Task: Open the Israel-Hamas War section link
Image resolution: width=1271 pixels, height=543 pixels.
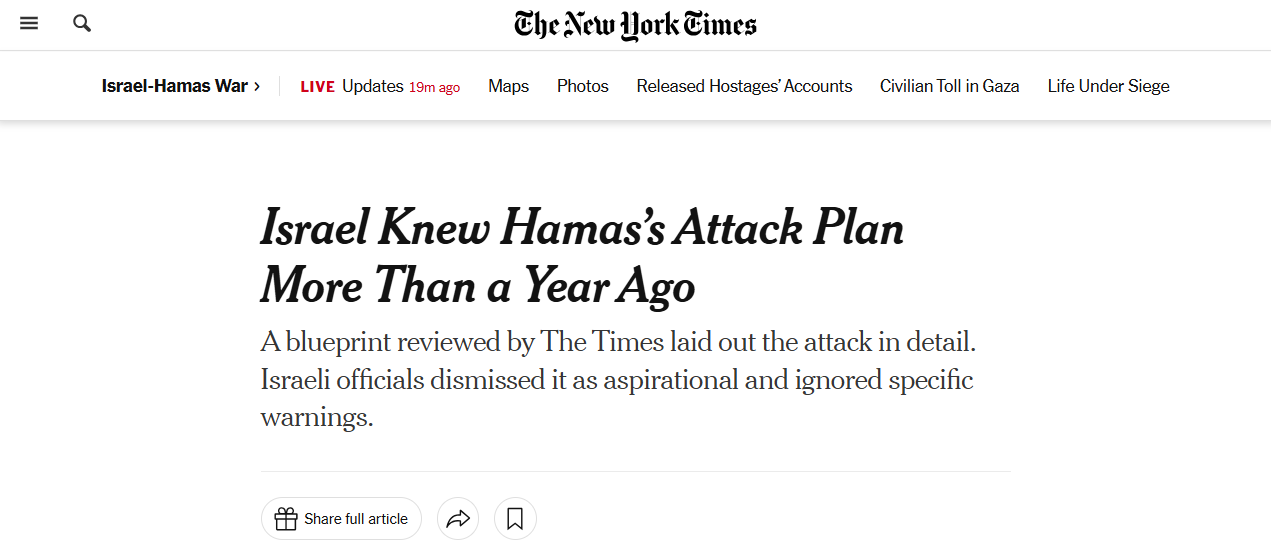Action: (175, 86)
